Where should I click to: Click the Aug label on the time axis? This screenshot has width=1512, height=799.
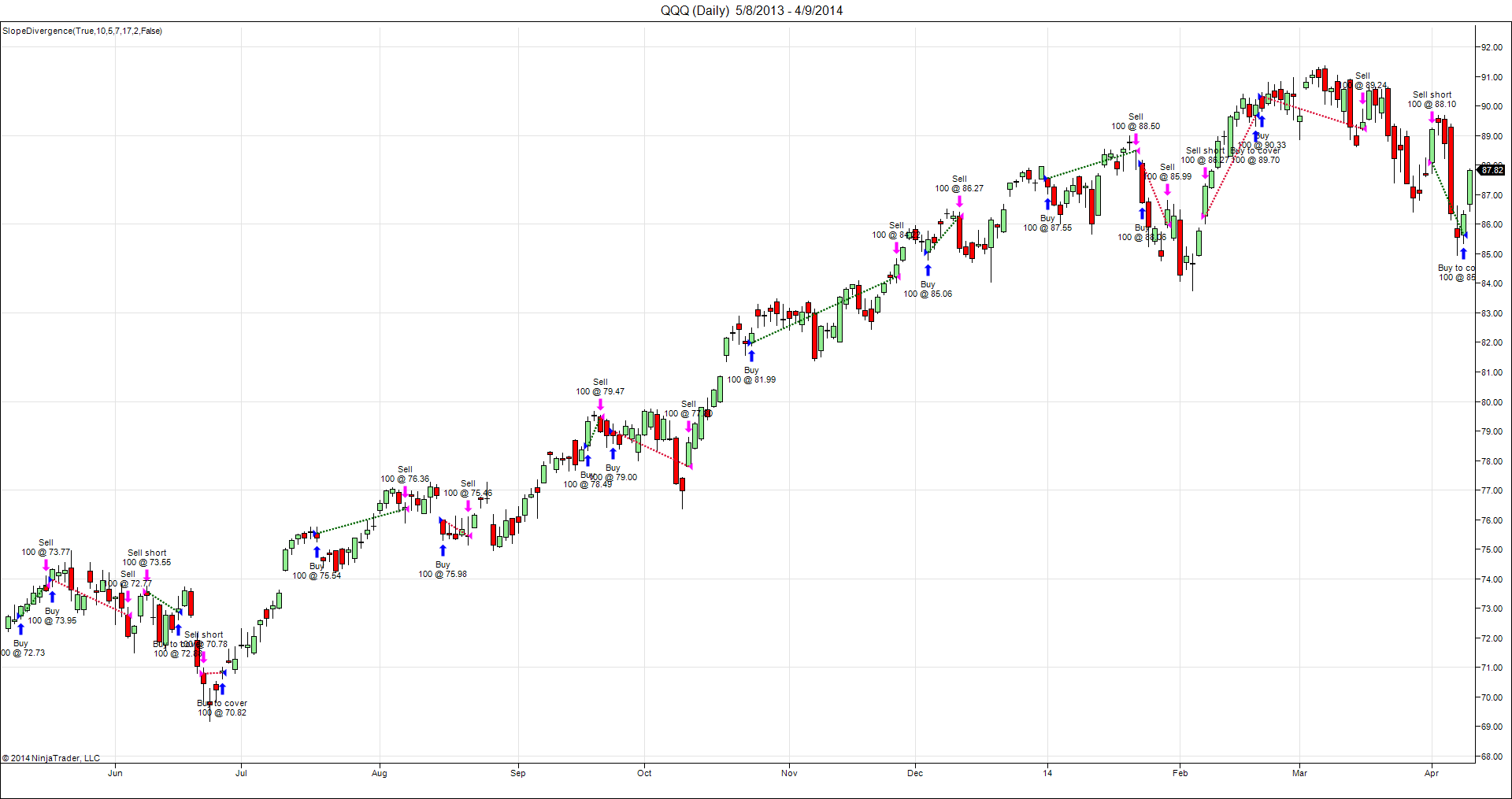click(380, 773)
